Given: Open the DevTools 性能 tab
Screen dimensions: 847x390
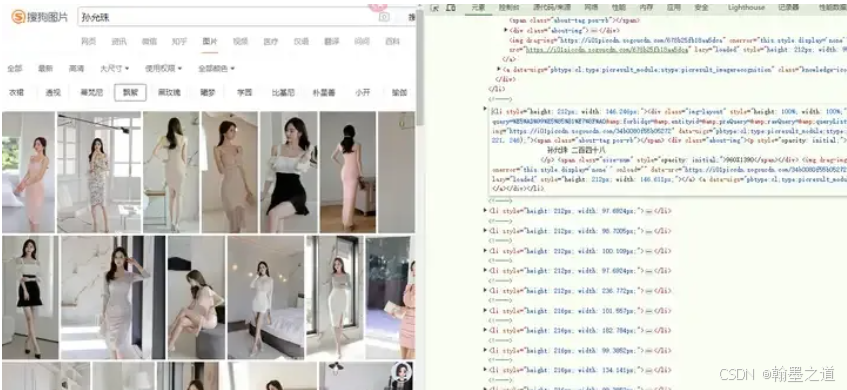Looking at the screenshot, I should tap(619, 8).
